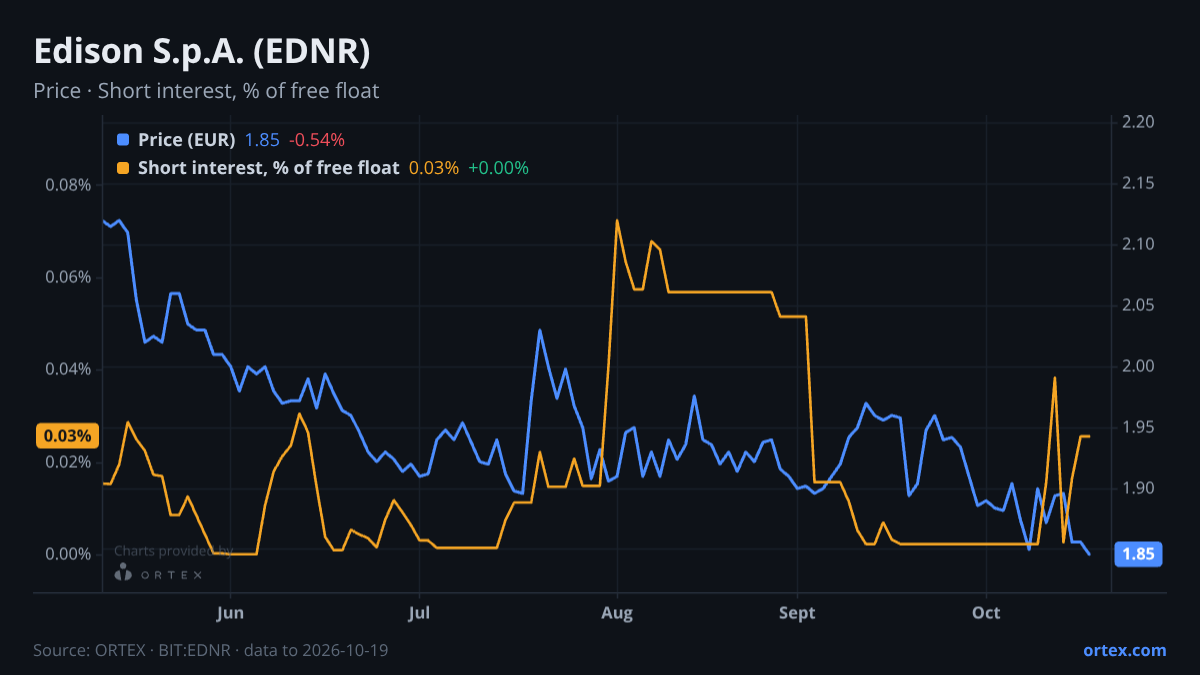The width and height of the screenshot is (1200, 675).
Task: Click the Jul x-axis label
Action: click(x=419, y=612)
